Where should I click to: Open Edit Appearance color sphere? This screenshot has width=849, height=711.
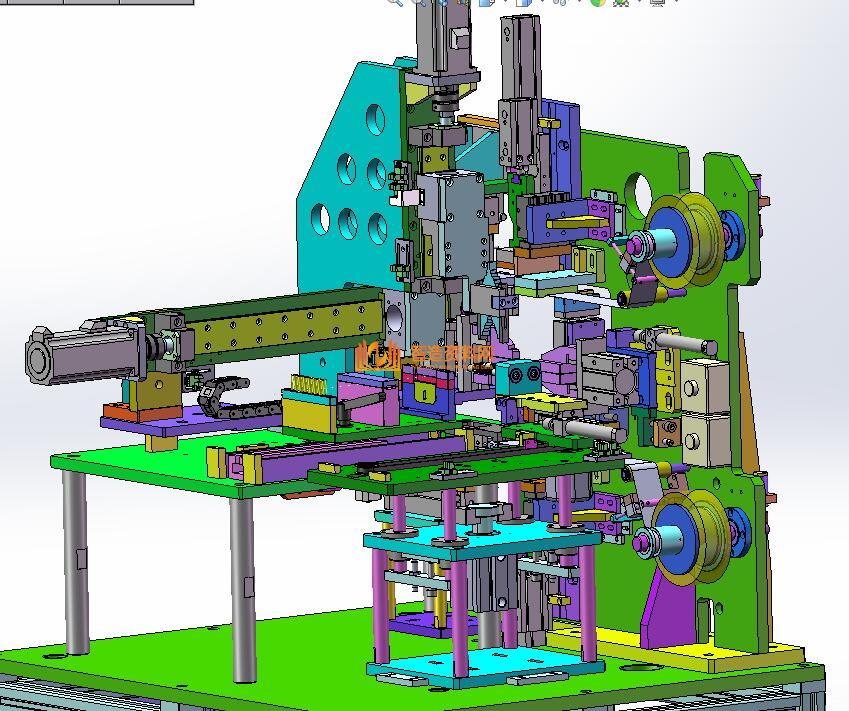[597, 2]
